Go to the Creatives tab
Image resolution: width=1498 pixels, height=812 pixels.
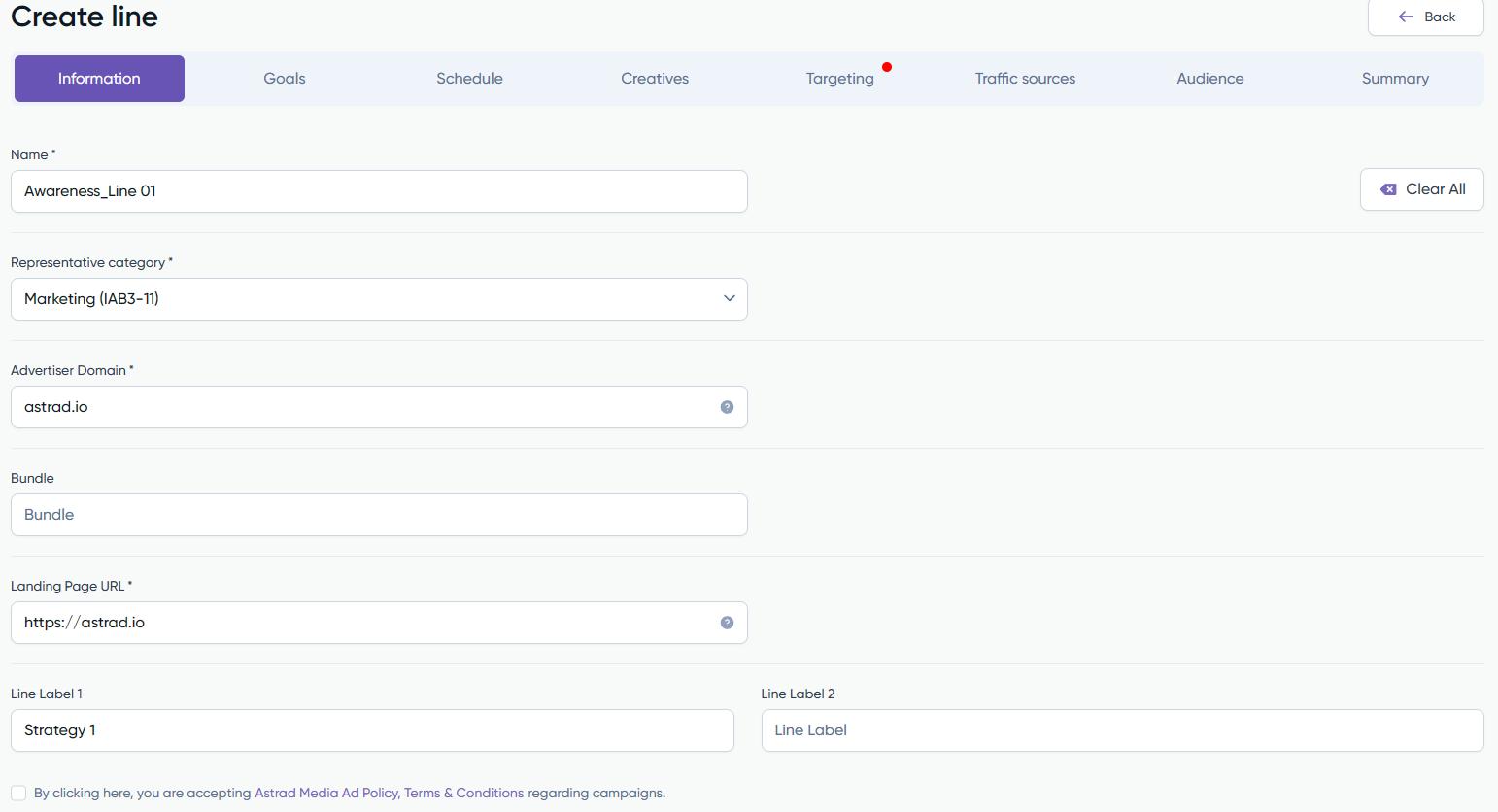655,79
